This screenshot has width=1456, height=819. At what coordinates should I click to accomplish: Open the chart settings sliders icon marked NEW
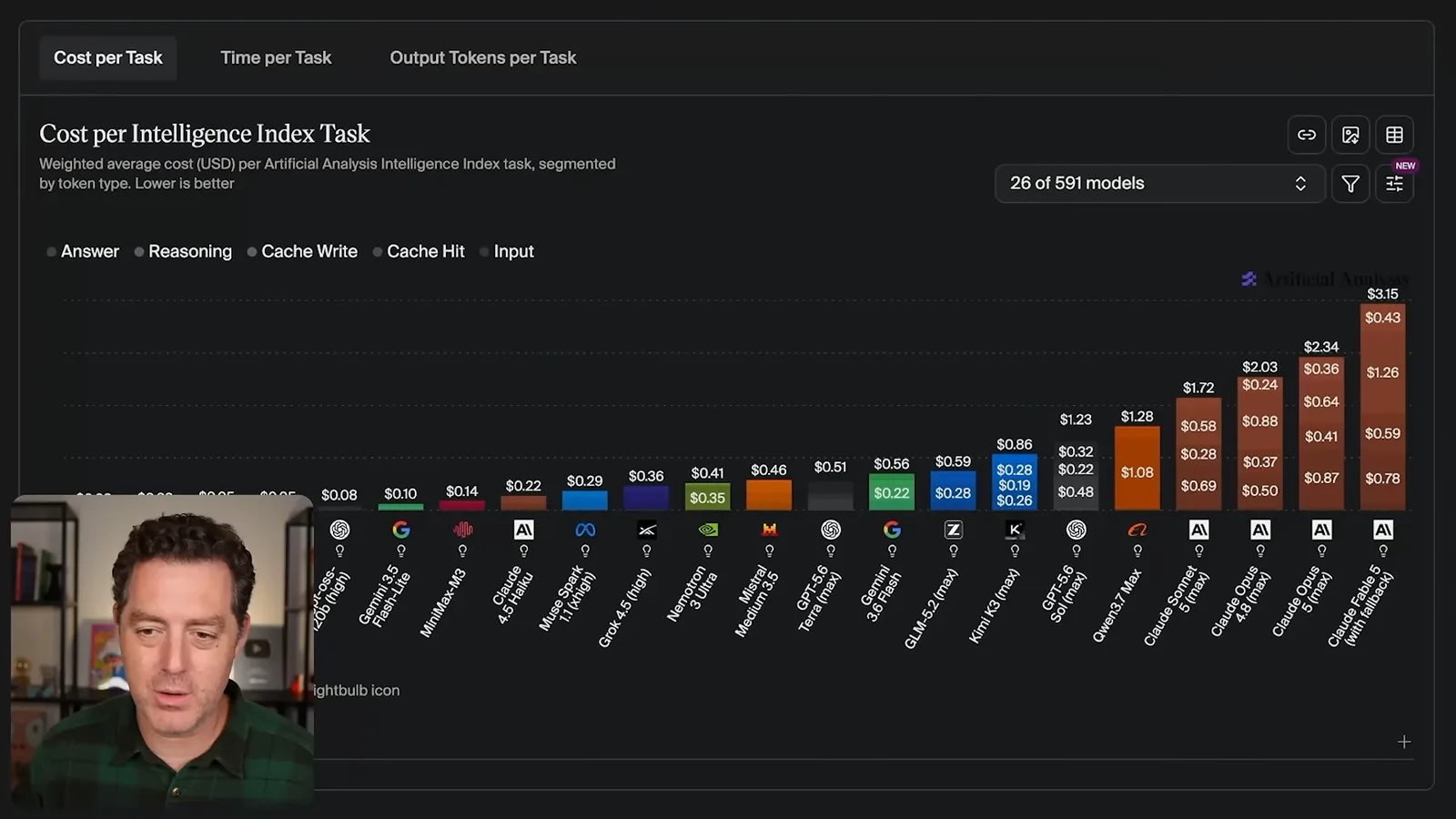tap(1394, 184)
